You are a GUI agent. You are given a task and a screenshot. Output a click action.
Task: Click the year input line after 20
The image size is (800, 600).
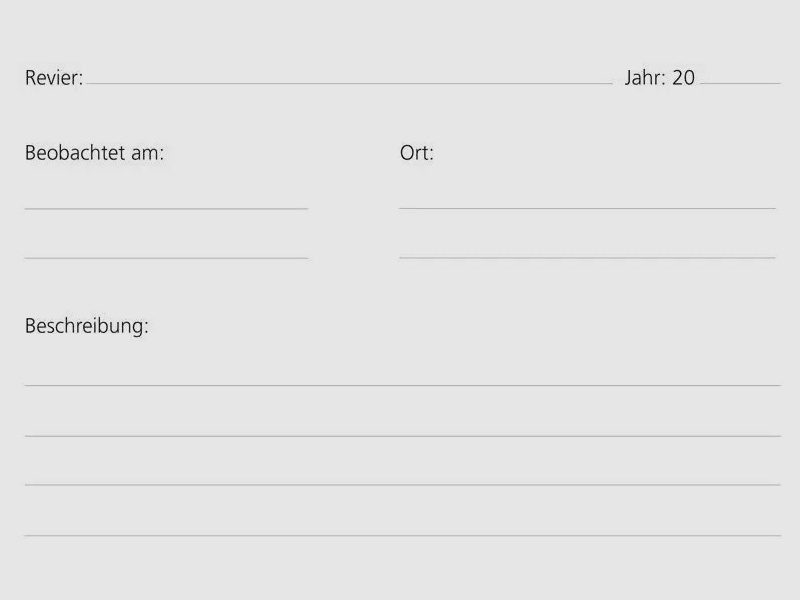pyautogui.click(x=740, y=82)
